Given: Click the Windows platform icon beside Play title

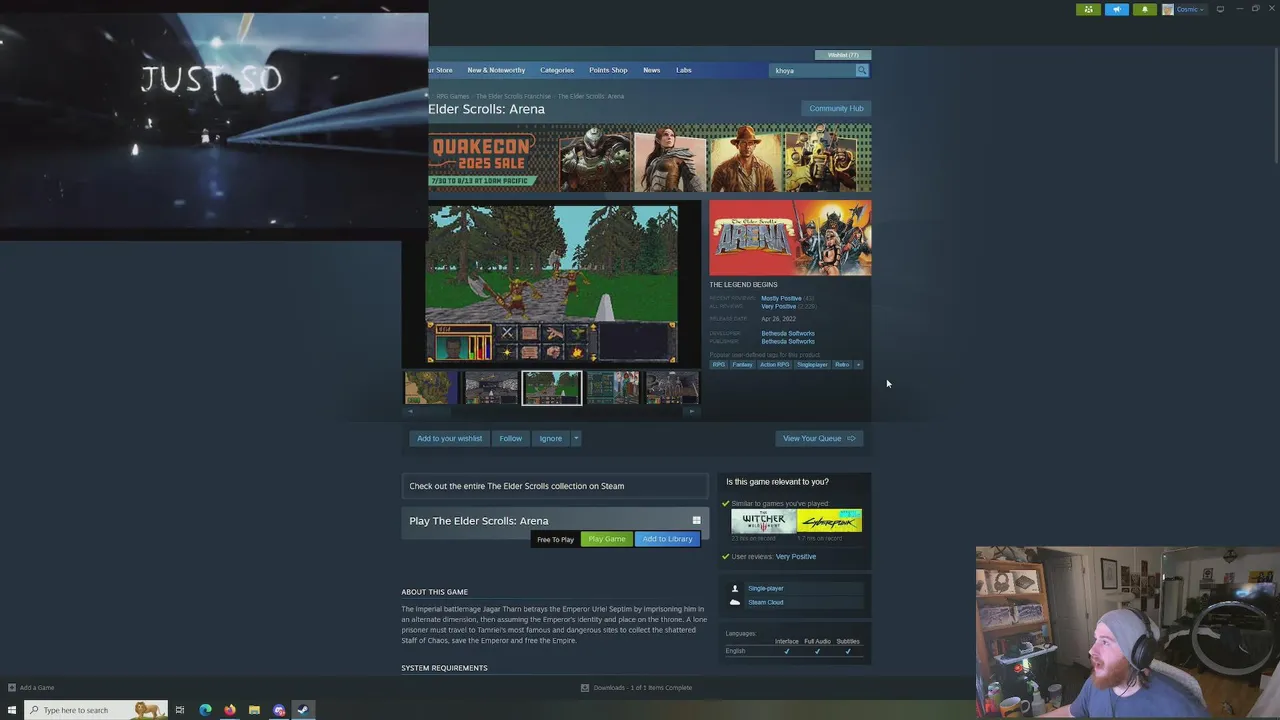Looking at the screenshot, I should click(x=696, y=520).
